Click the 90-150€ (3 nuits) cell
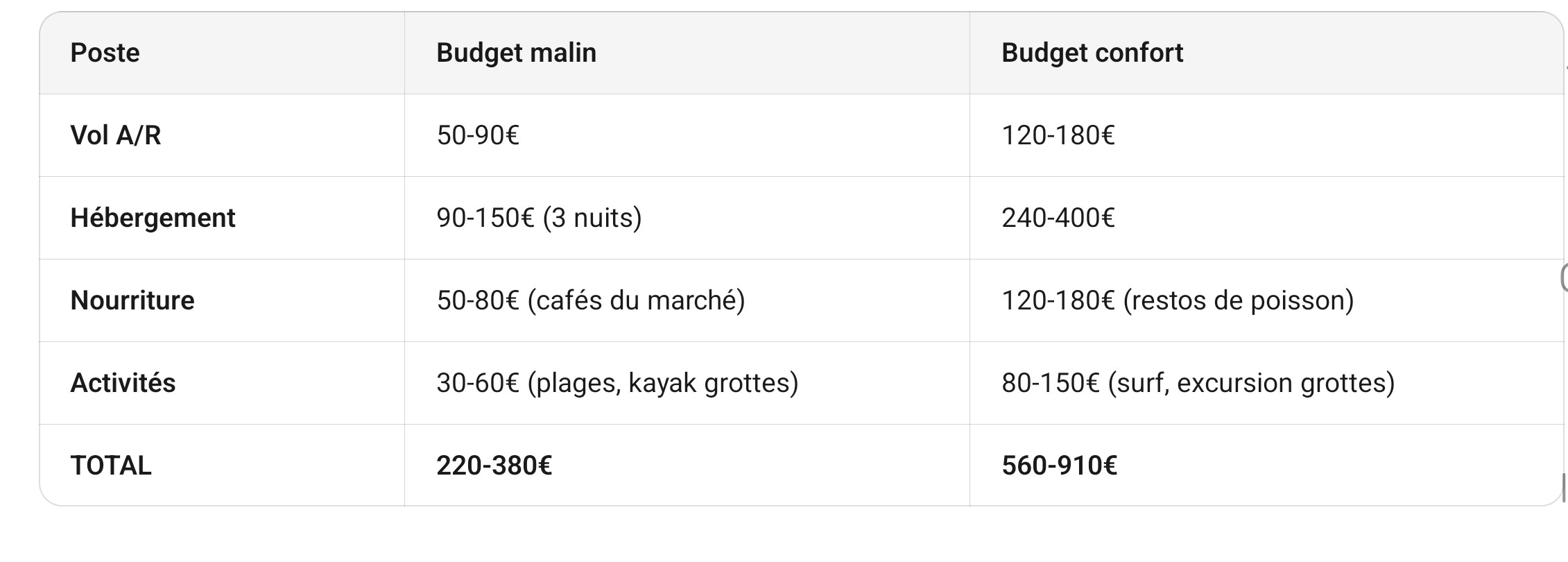The image size is (1568, 562). click(x=539, y=219)
